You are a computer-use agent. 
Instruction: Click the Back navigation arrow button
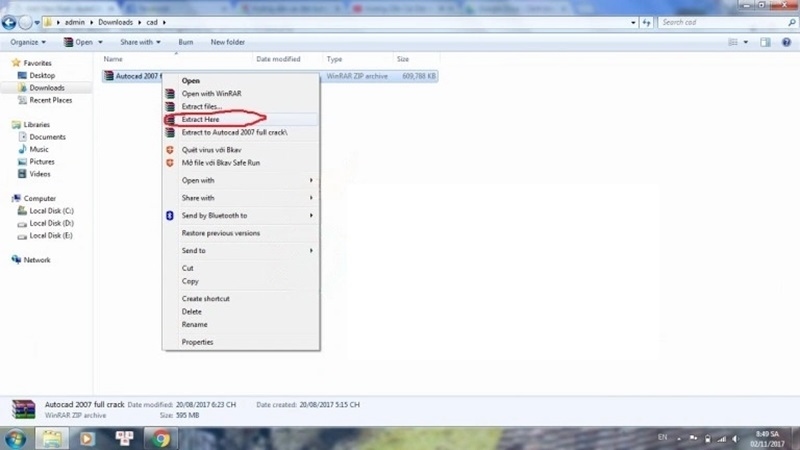point(10,22)
